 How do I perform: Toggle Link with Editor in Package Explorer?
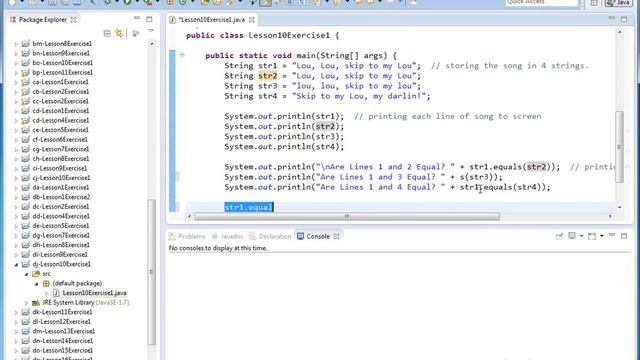pyautogui.click(x=119, y=33)
